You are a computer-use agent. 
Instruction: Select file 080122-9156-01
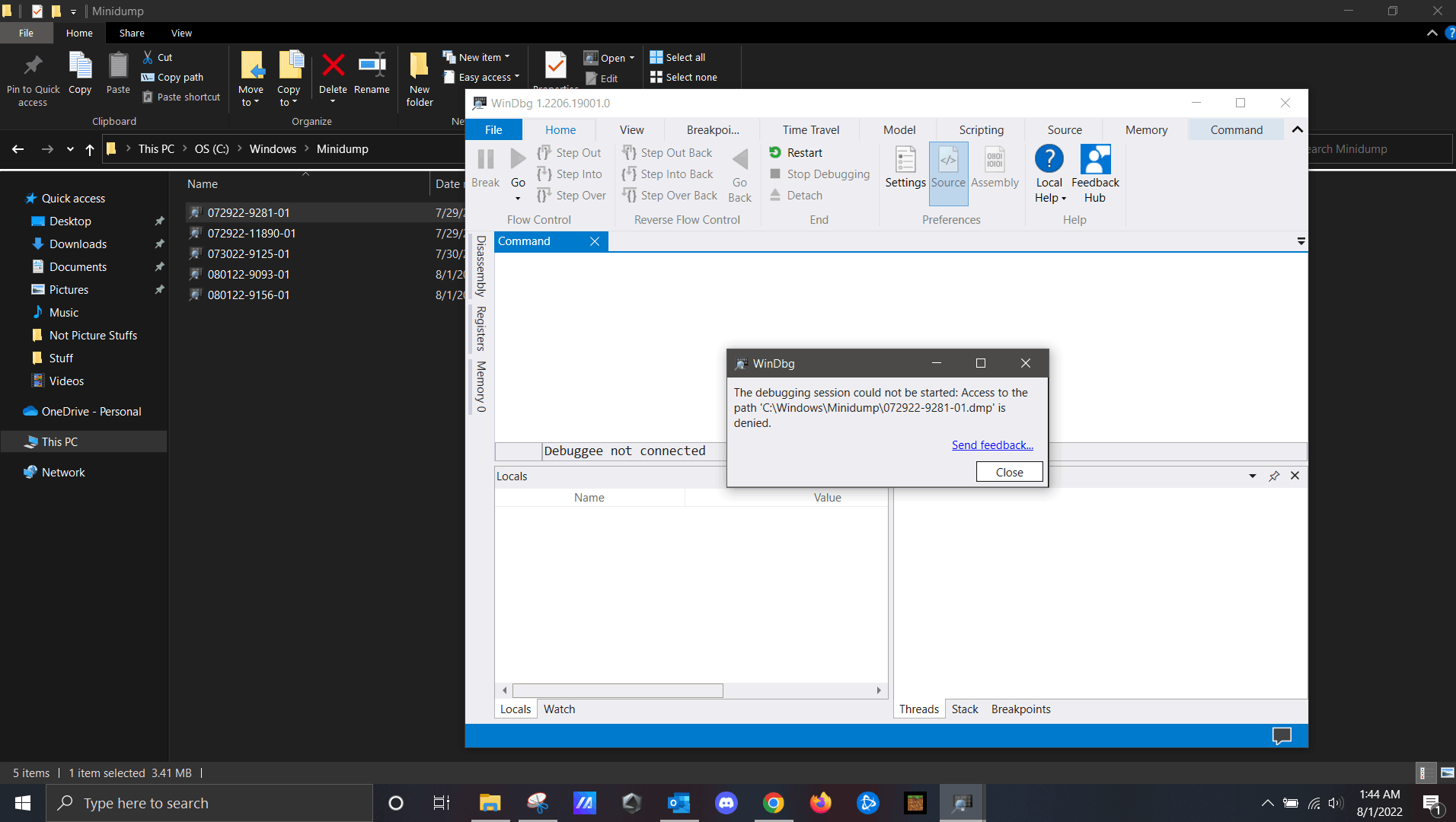pyautogui.click(x=248, y=295)
